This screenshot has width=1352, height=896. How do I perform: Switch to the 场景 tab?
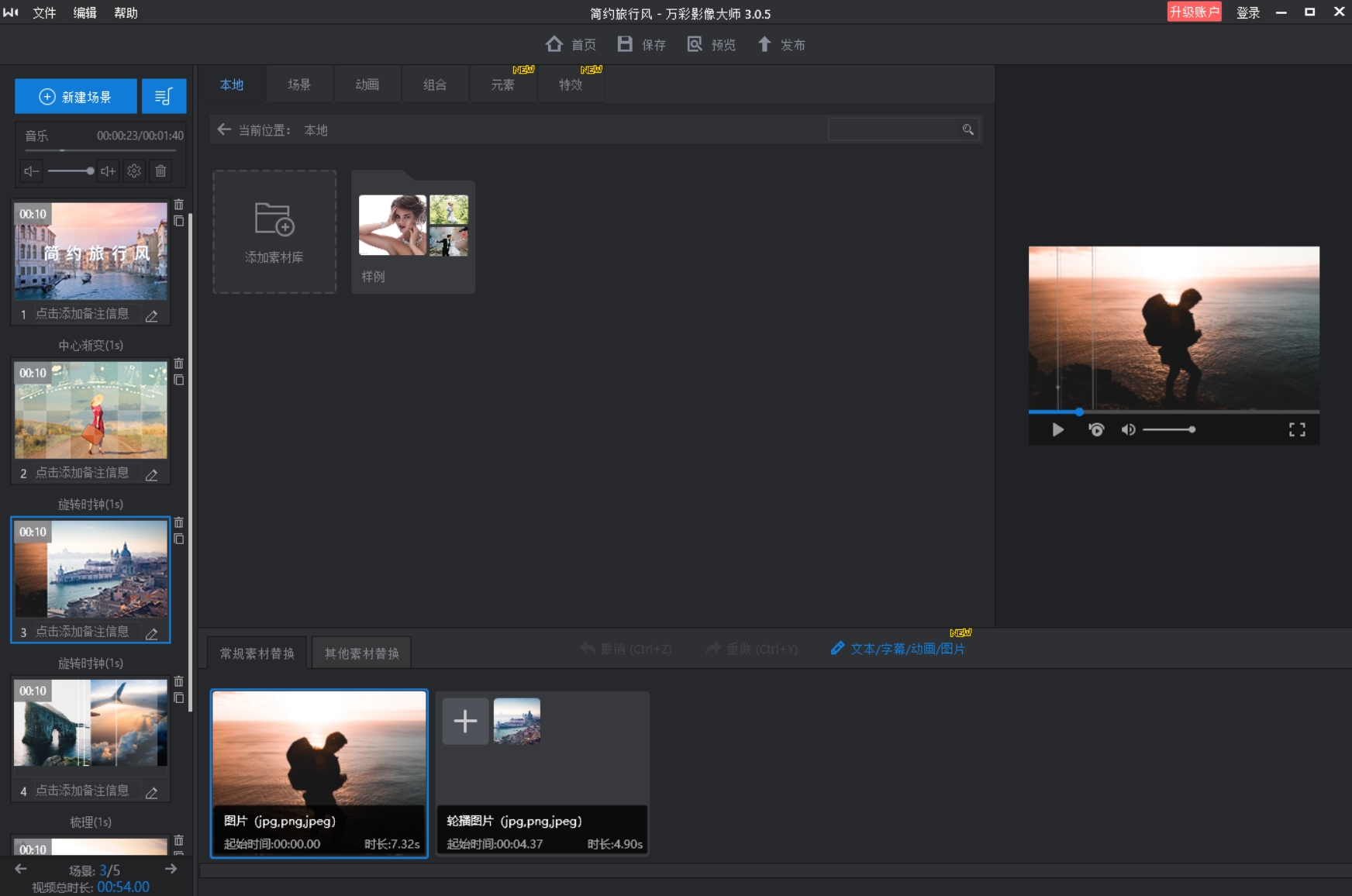[x=299, y=84]
